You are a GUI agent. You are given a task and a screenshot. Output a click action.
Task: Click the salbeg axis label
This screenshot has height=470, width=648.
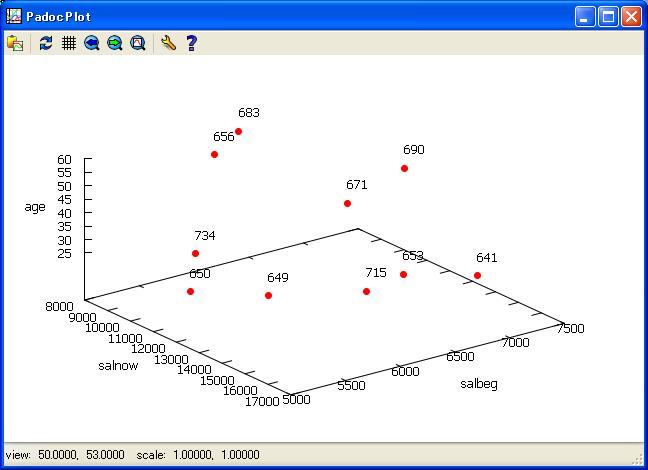coord(478,384)
